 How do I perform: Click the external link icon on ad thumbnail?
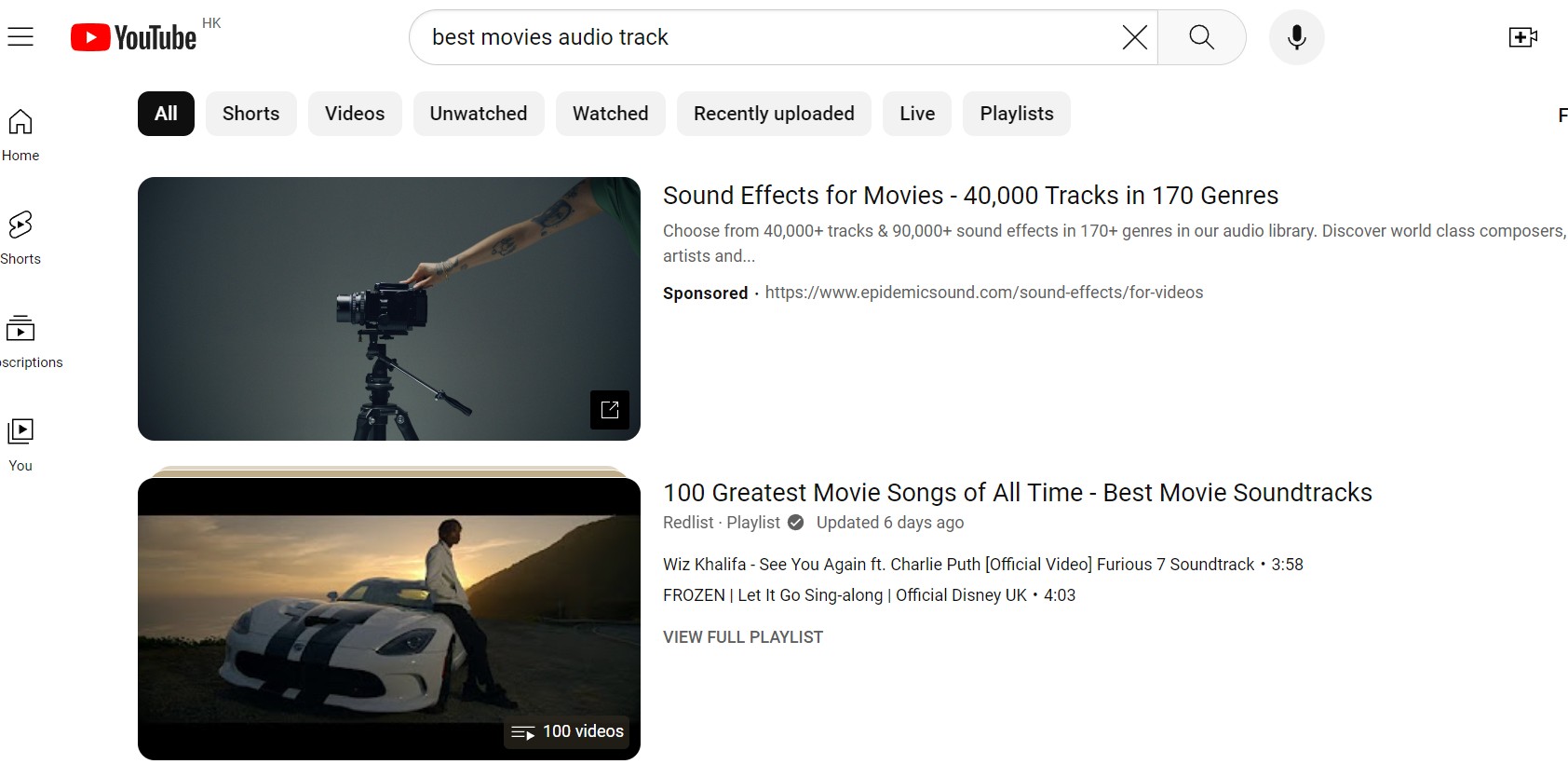tap(610, 410)
